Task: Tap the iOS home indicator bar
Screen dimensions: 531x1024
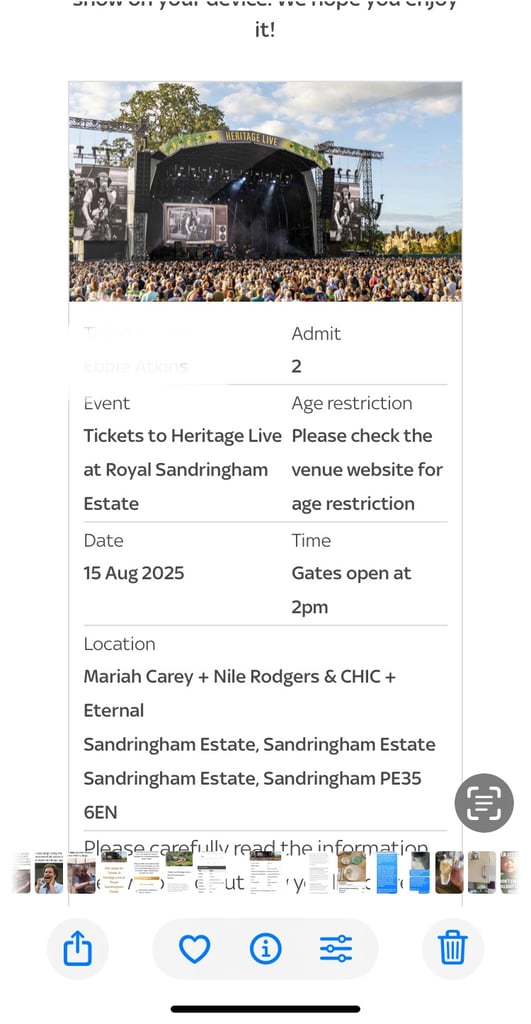Action: point(265,1009)
